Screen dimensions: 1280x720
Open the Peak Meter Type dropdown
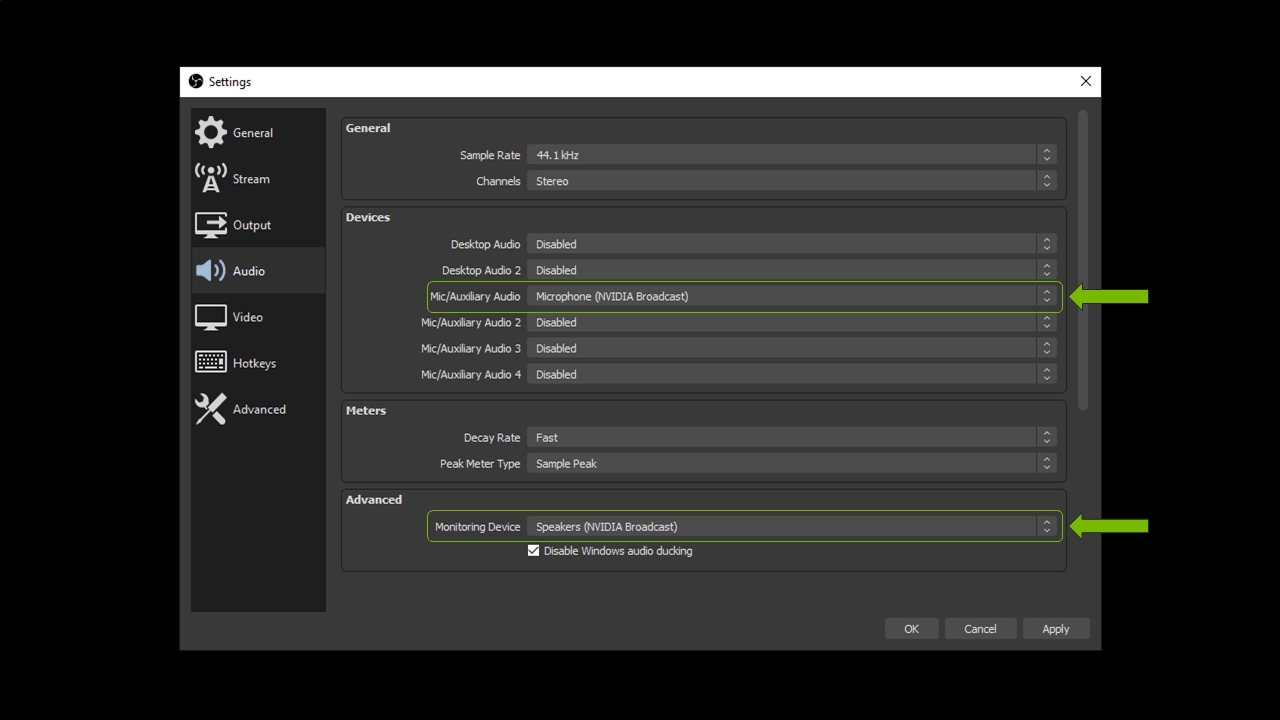pos(790,463)
